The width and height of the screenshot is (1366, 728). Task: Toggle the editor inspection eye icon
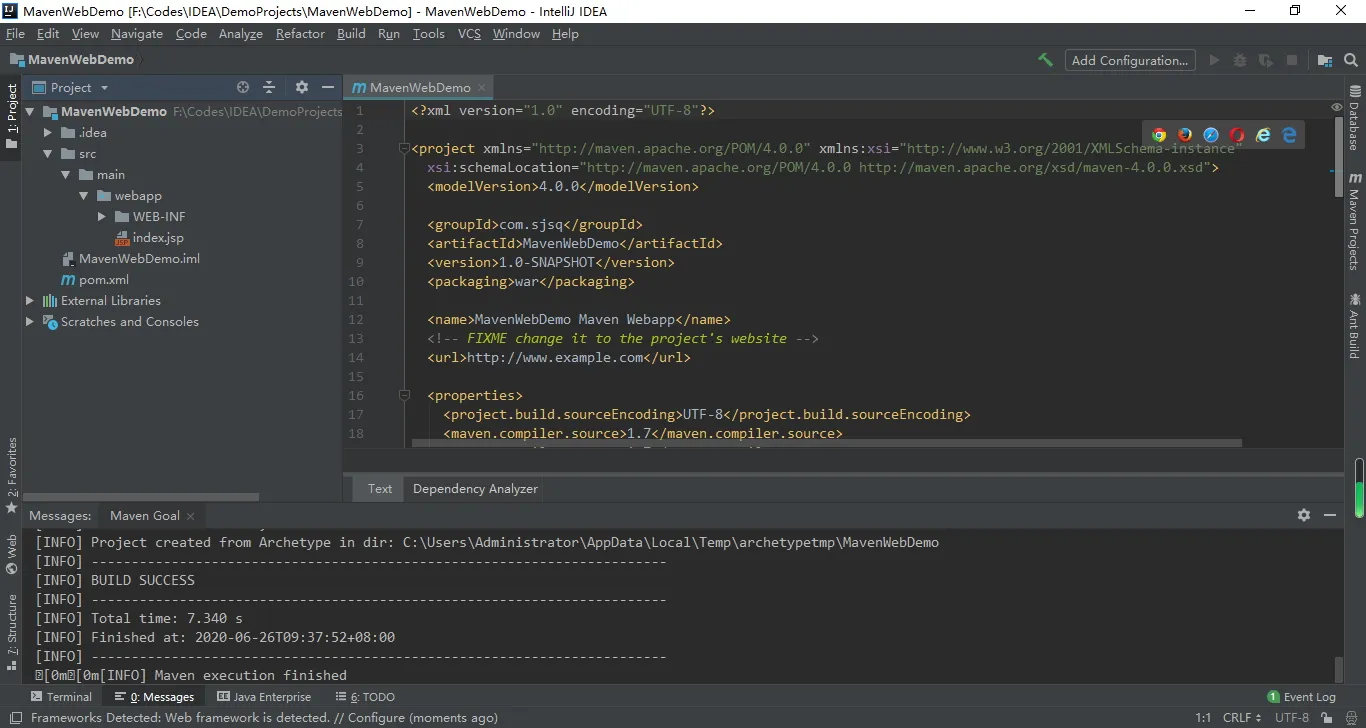pyautogui.click(x=1337, y=107)
